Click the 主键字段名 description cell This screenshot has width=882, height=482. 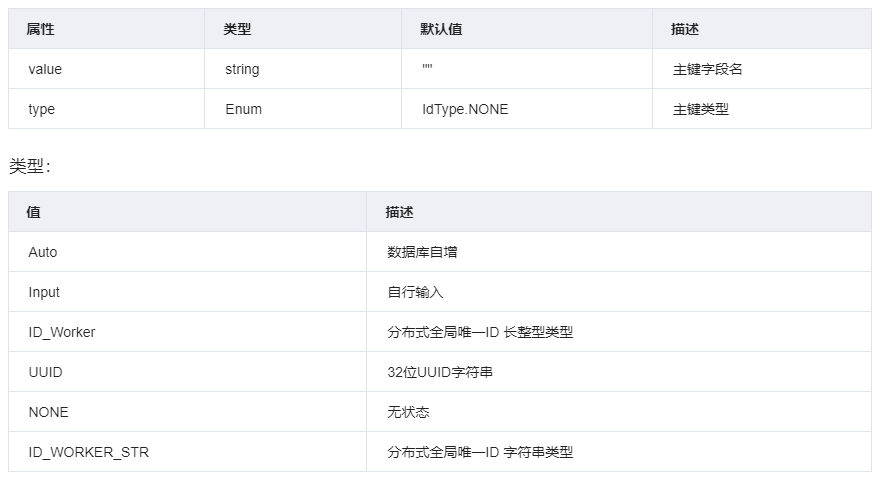(708, 69)
